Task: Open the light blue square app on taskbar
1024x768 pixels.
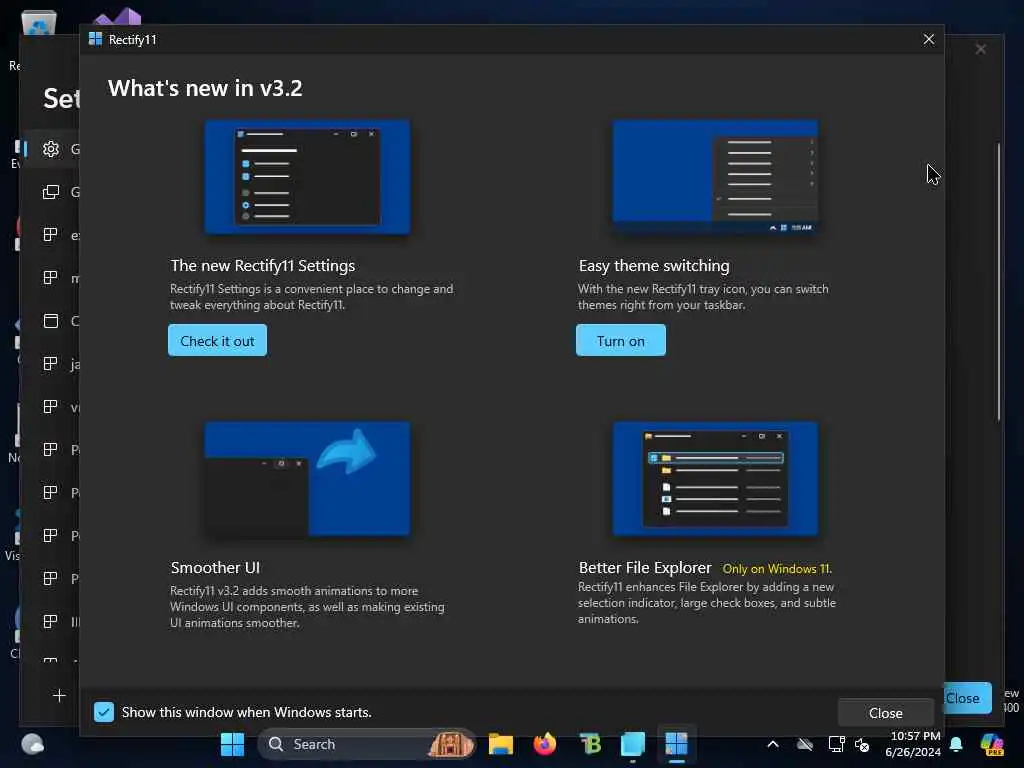Action: tap(633, 744)
